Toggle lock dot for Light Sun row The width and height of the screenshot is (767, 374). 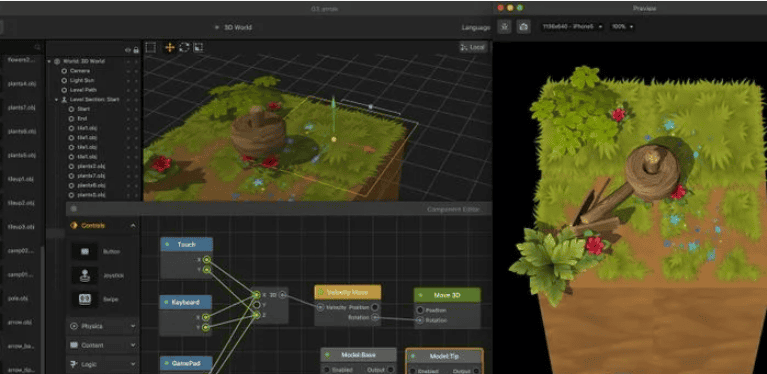[x=136, y=80]
